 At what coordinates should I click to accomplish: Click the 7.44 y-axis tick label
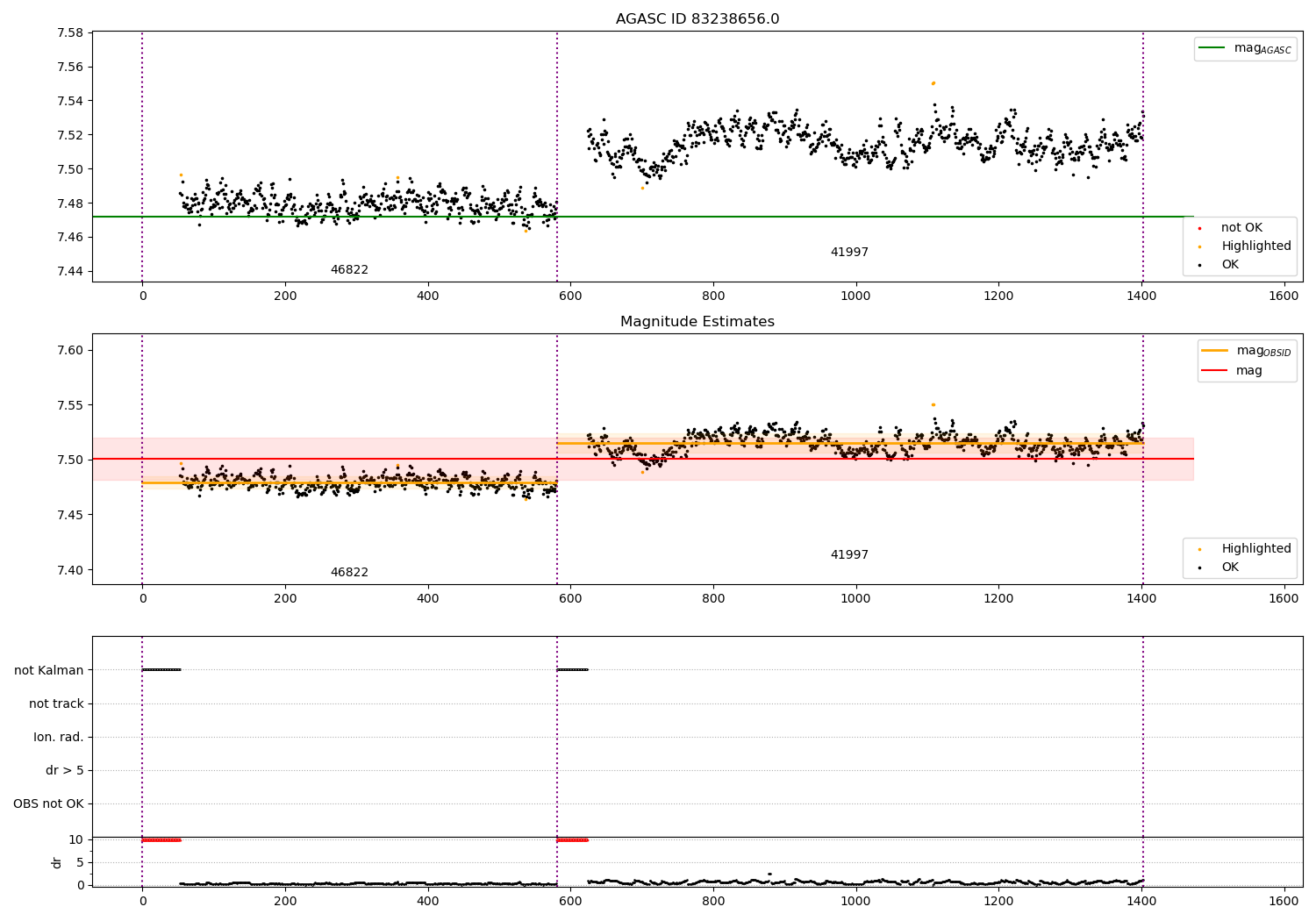(70, 271)
